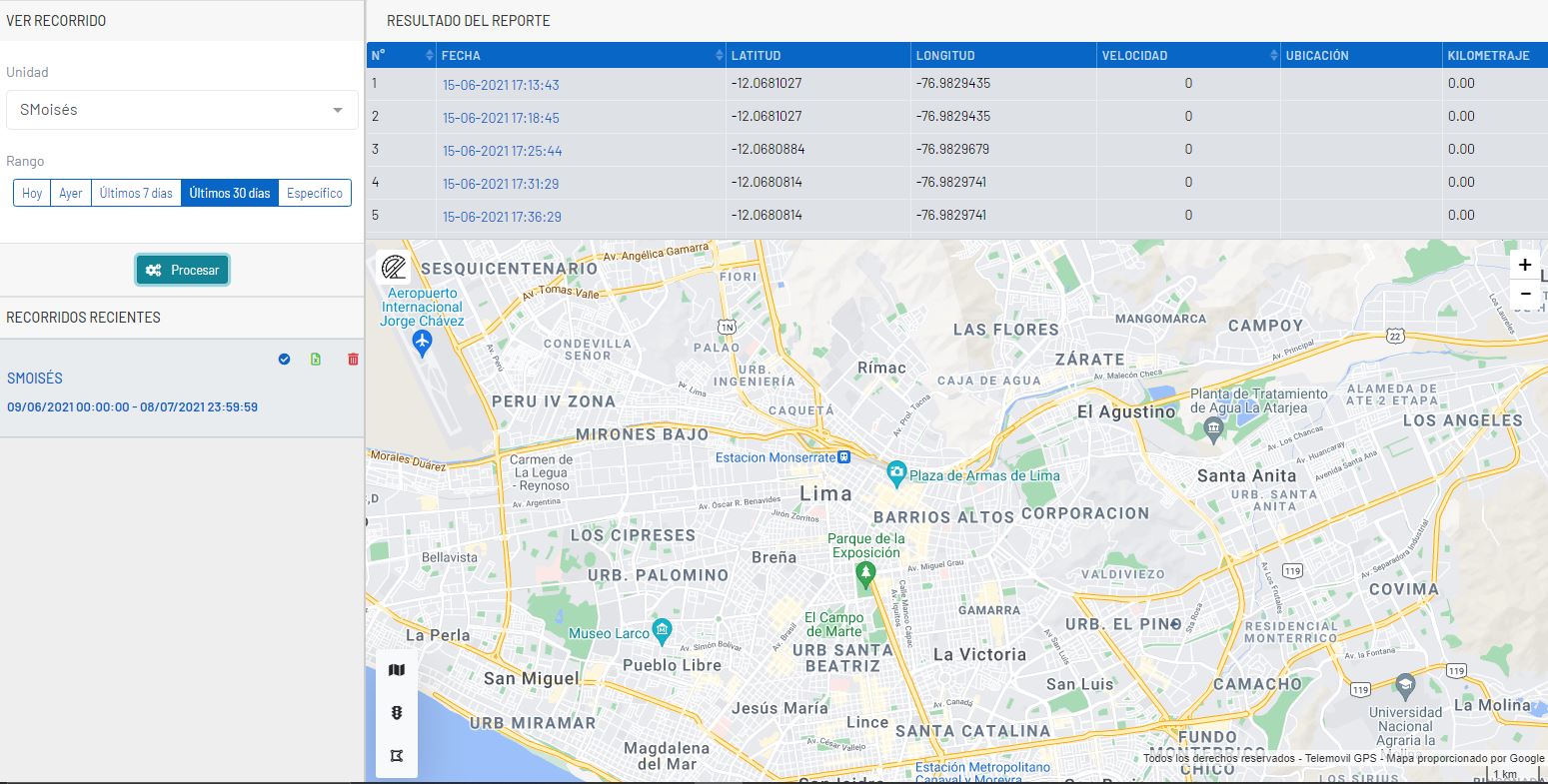Choose Últimos 7 días range
This screenshot has height=784, width=1548.
click(x=136, y=193)
